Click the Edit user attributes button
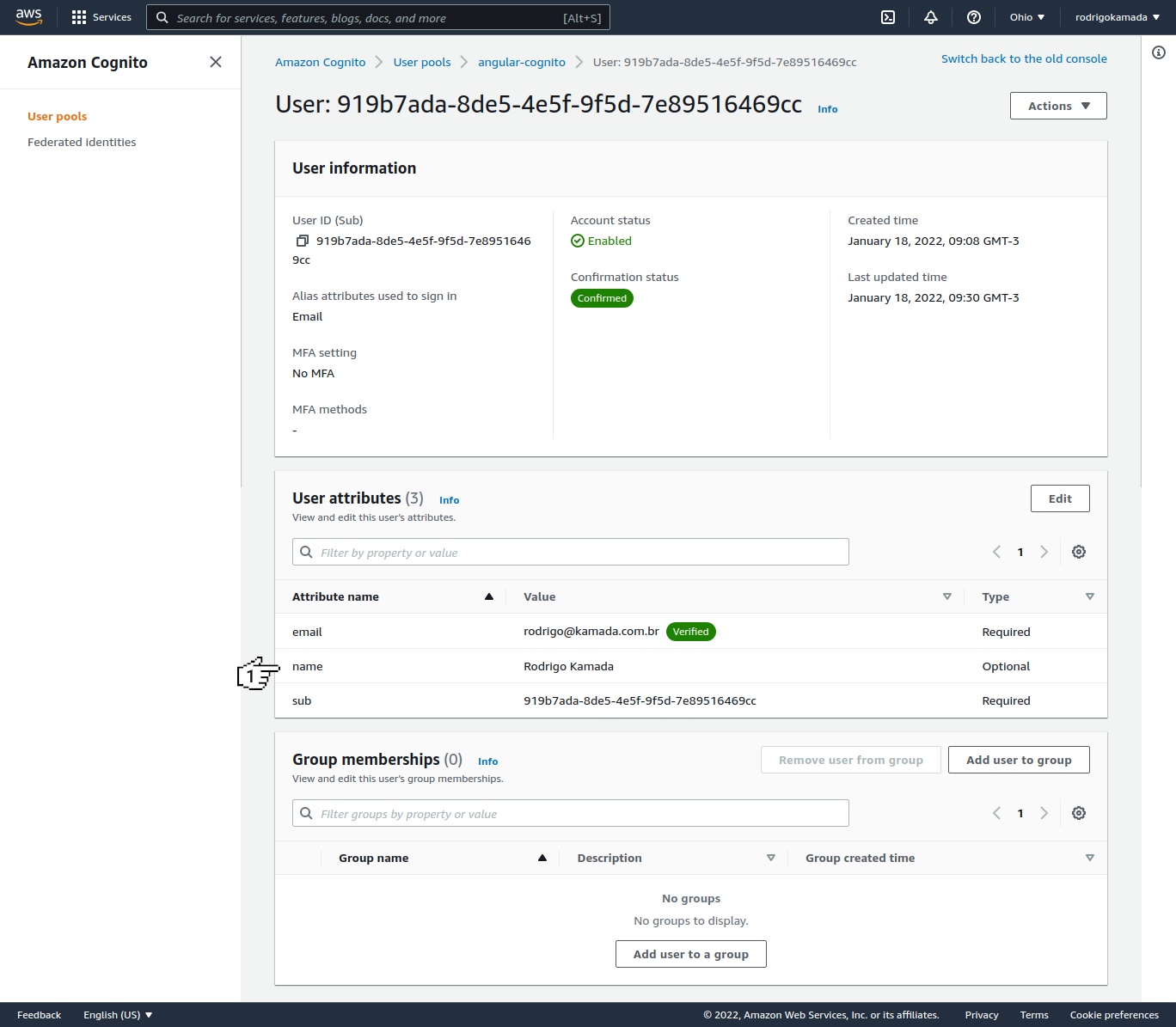The image size is (1176, 1027). point(1060,498)
